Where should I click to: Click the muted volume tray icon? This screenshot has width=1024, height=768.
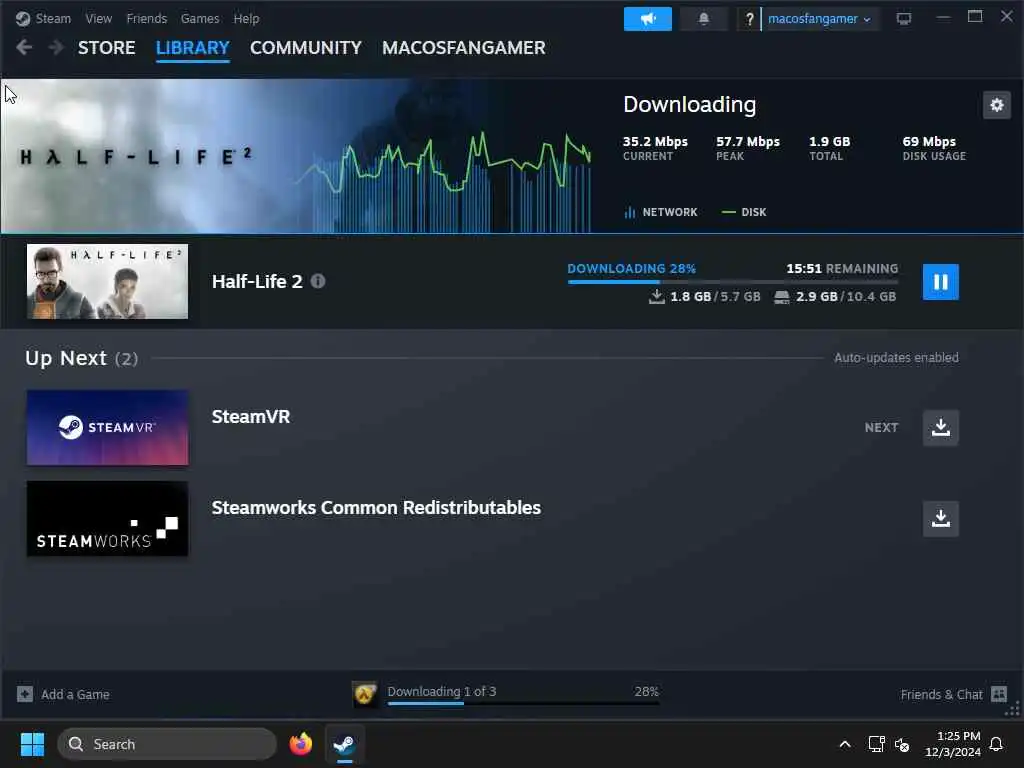click(x=902, y=744)
